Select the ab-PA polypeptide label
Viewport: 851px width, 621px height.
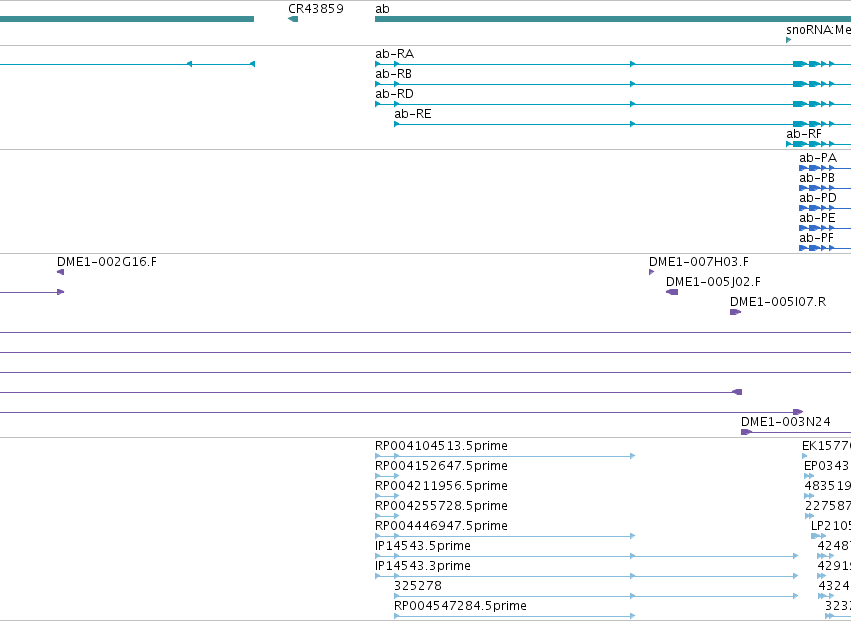coord(818,158)
